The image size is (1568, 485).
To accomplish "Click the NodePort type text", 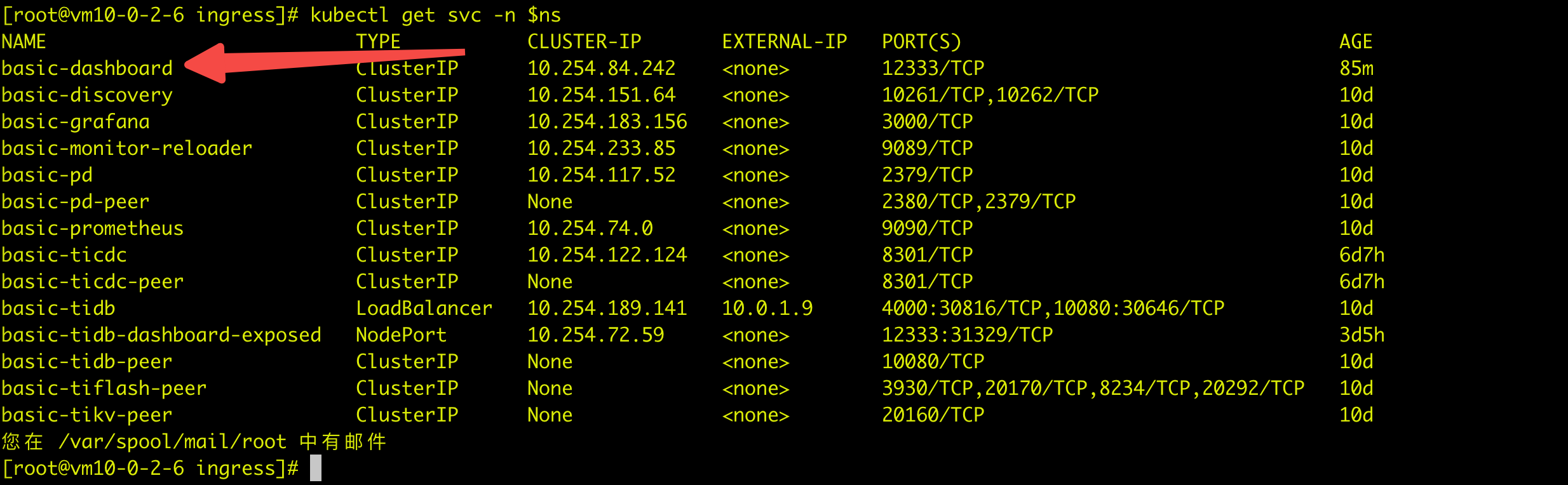I will [x=402, y=335].
